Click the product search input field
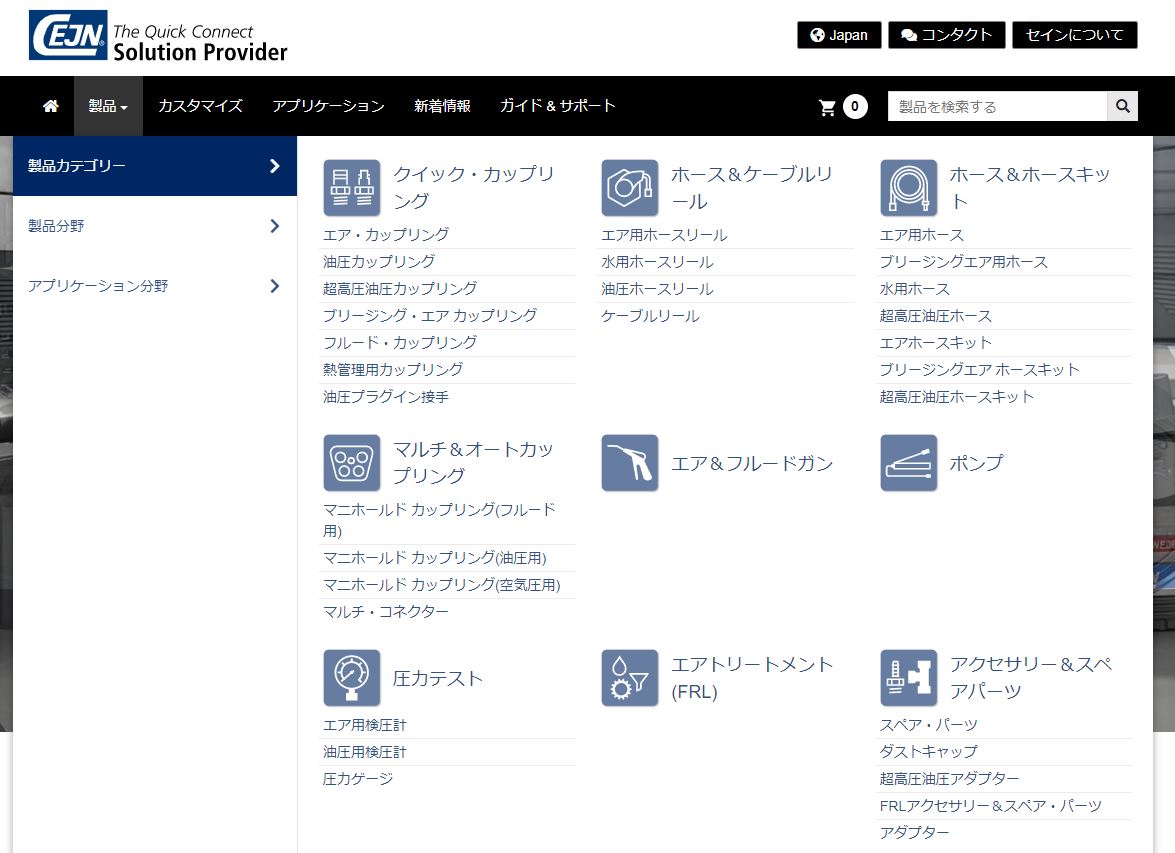1175x853 pixels. pyautogui.click(x=996, y=107)
